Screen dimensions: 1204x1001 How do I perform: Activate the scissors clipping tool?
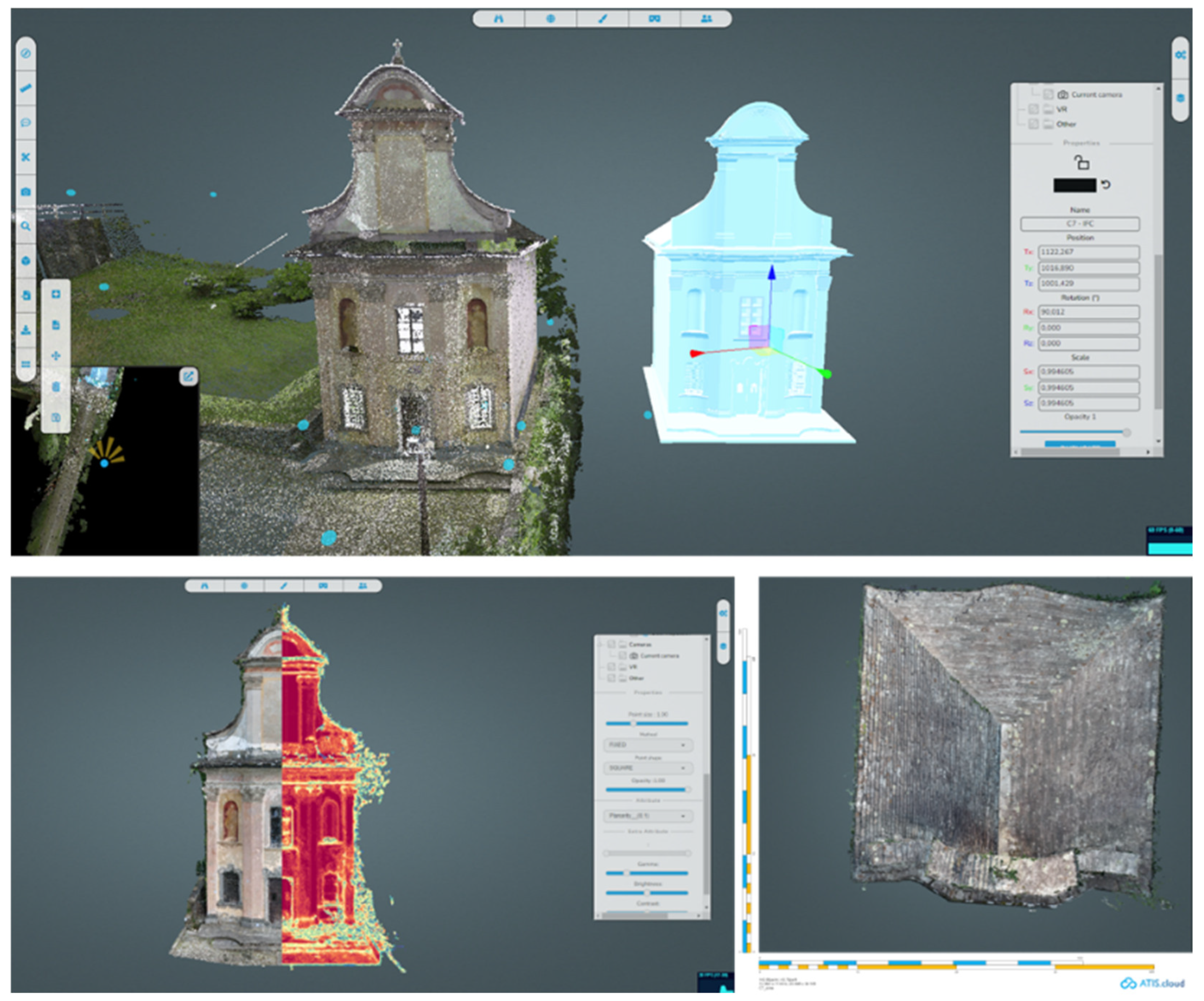tap(26, 157)
